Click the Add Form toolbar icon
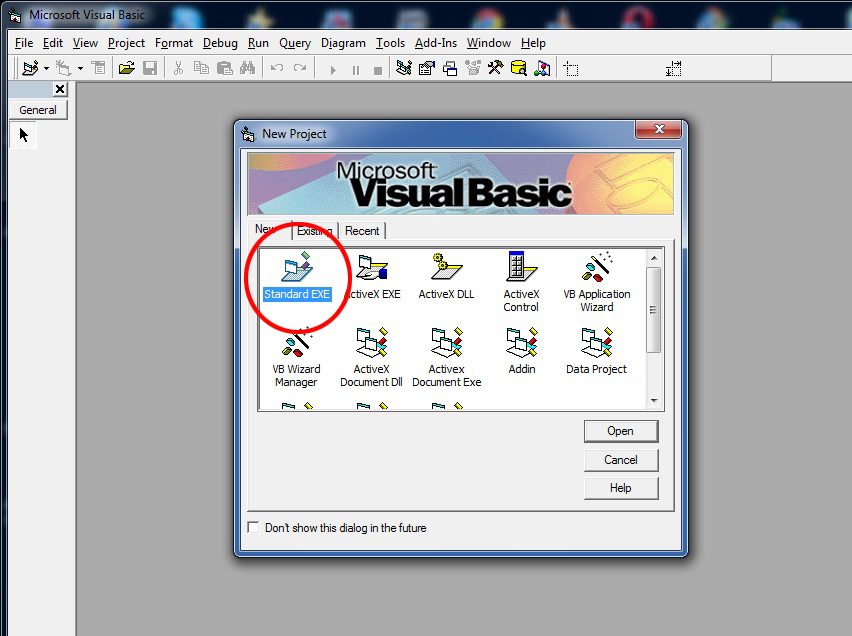Screen dimensions: 852x636 (x=64, y=68)
